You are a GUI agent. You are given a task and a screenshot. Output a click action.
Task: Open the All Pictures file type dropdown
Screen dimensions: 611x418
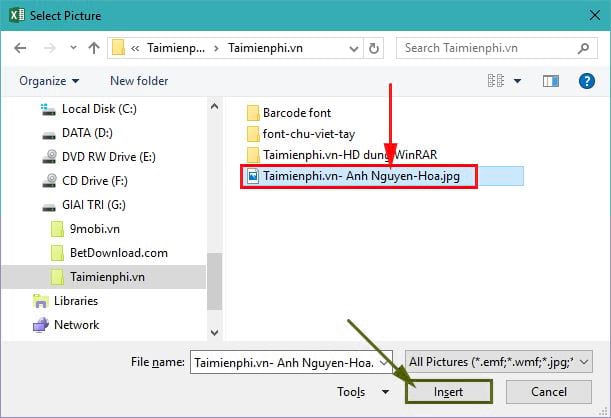(499, 362)
